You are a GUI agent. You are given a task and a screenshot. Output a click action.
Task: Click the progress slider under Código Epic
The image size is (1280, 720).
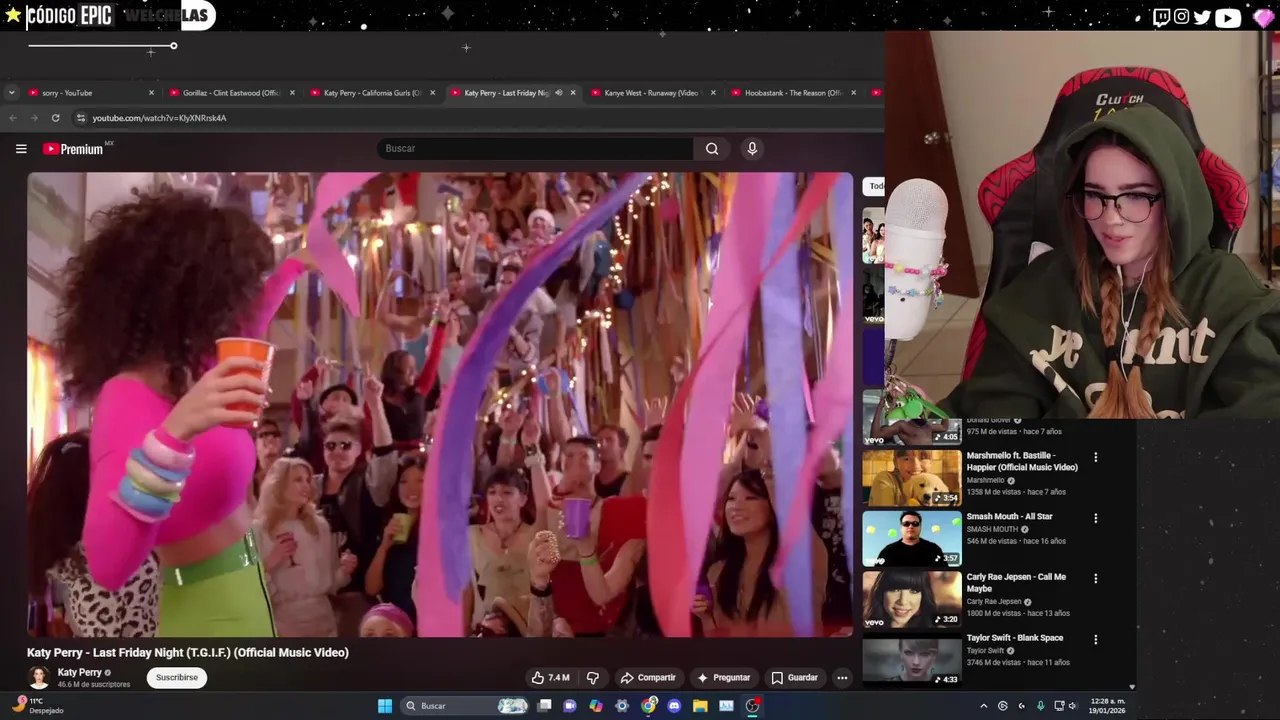[x=101, y=46]
